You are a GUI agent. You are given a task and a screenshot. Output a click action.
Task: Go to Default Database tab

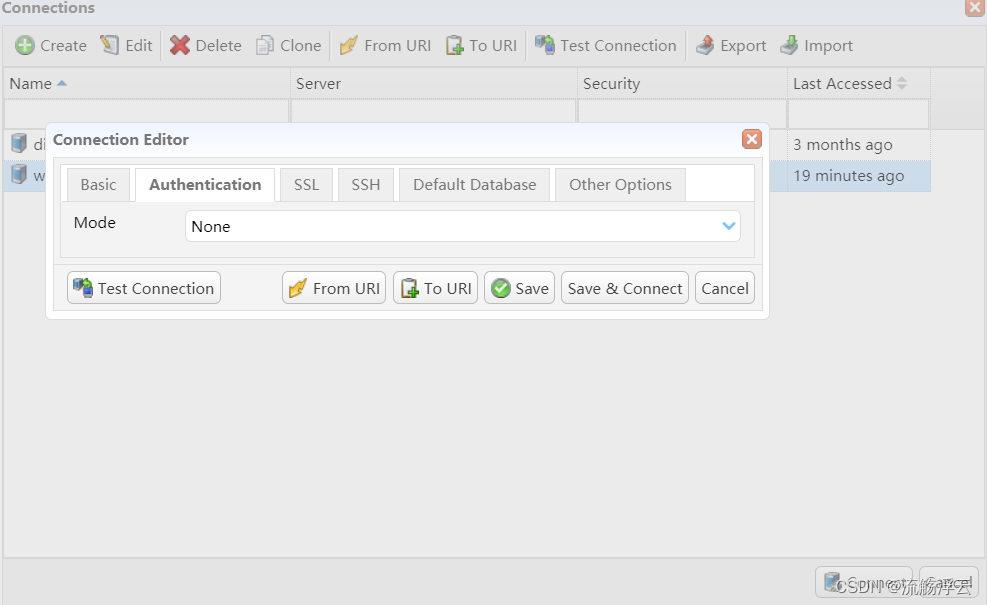tap(475, 184)
